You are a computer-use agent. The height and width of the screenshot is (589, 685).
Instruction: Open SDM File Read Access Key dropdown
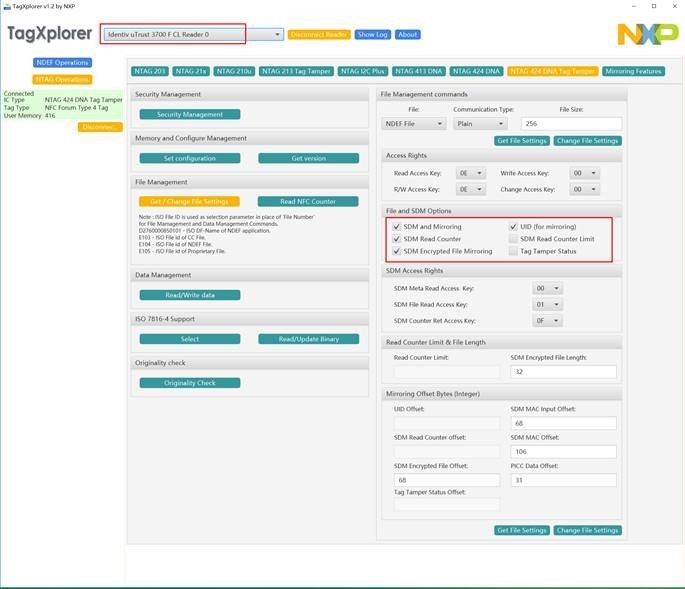point(547,304)
